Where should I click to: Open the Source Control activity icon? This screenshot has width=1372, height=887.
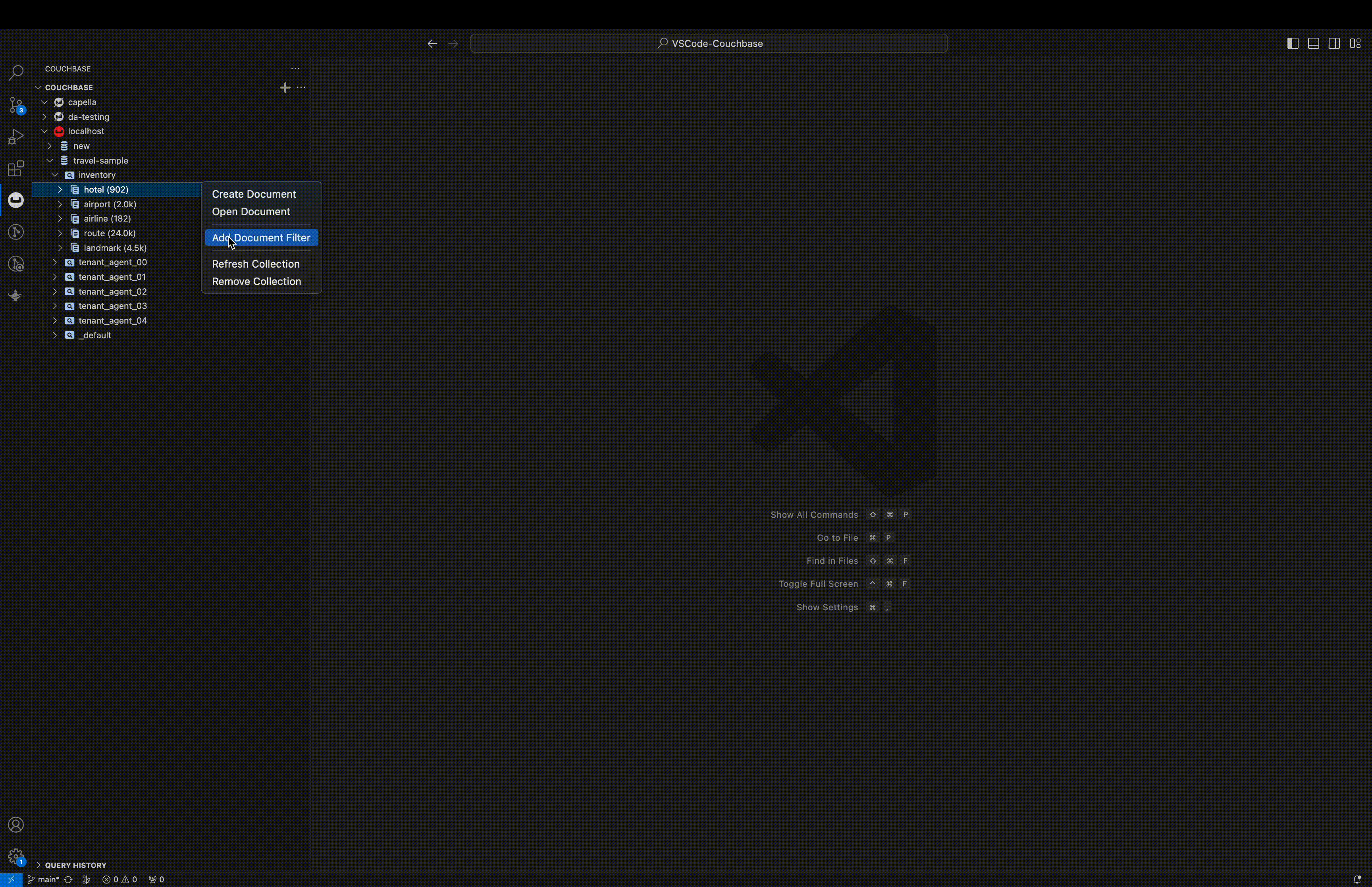click(16, 105)
